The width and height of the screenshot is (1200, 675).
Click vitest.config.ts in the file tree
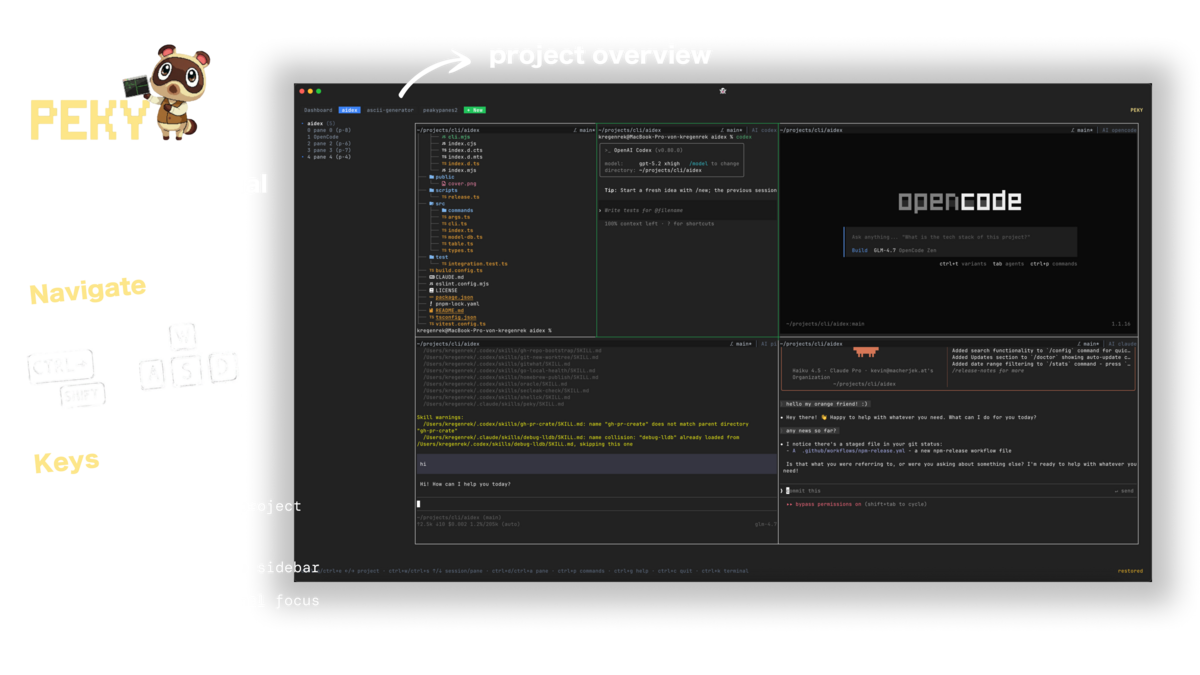tap(458, 324)
